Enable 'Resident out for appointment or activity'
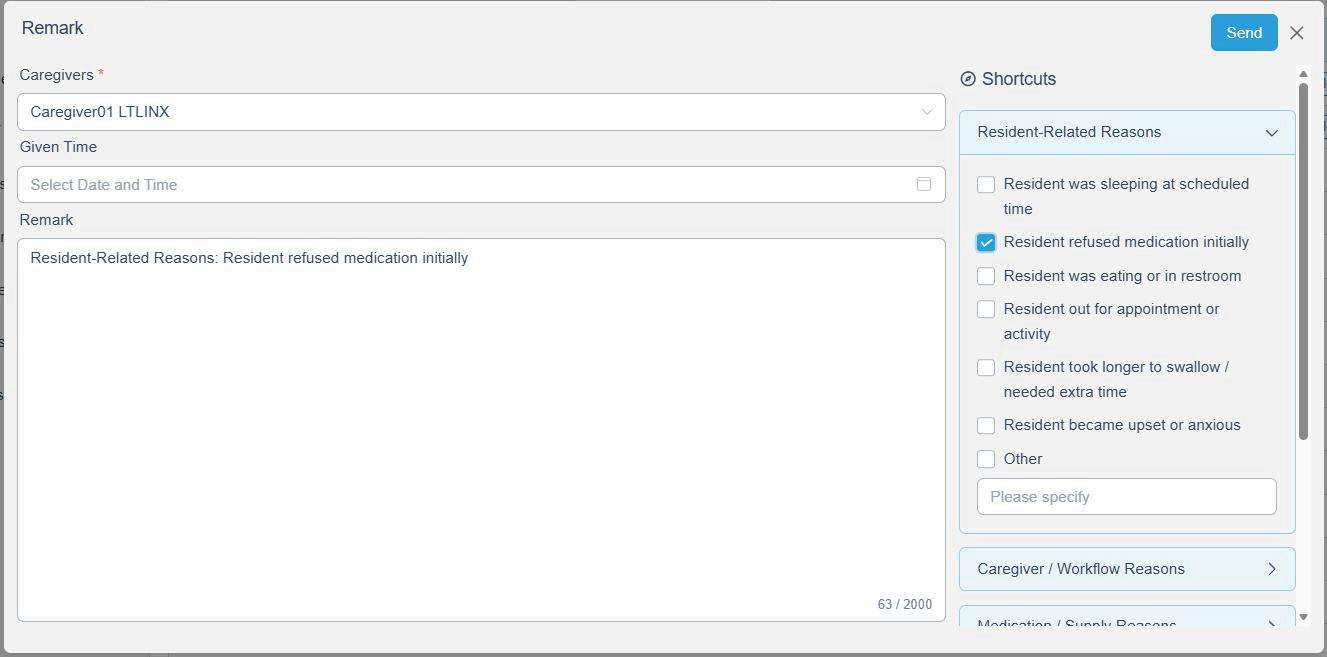This screenshot has width=1327, height=657. point(986,310)
